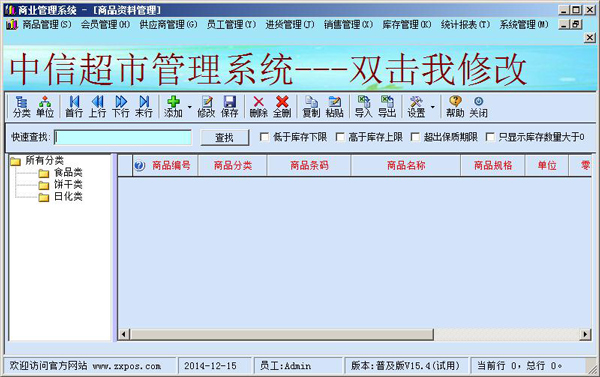Viewport: 600px width, 377px height.
Task: Close the inner panel with X below menu
Action: 590,38
